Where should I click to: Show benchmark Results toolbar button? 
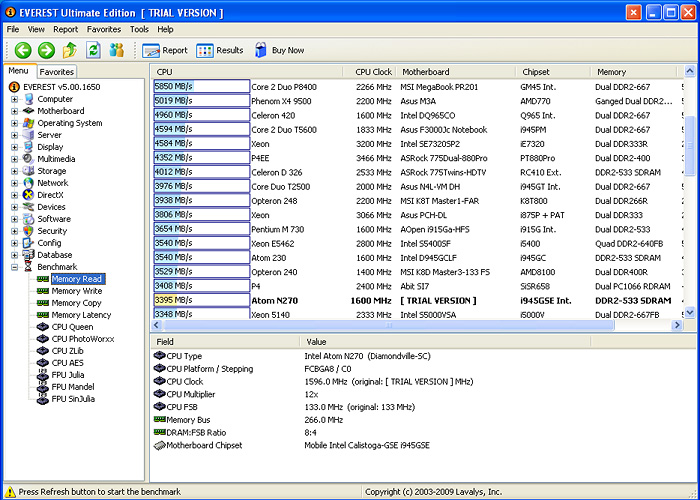(220, 50)
